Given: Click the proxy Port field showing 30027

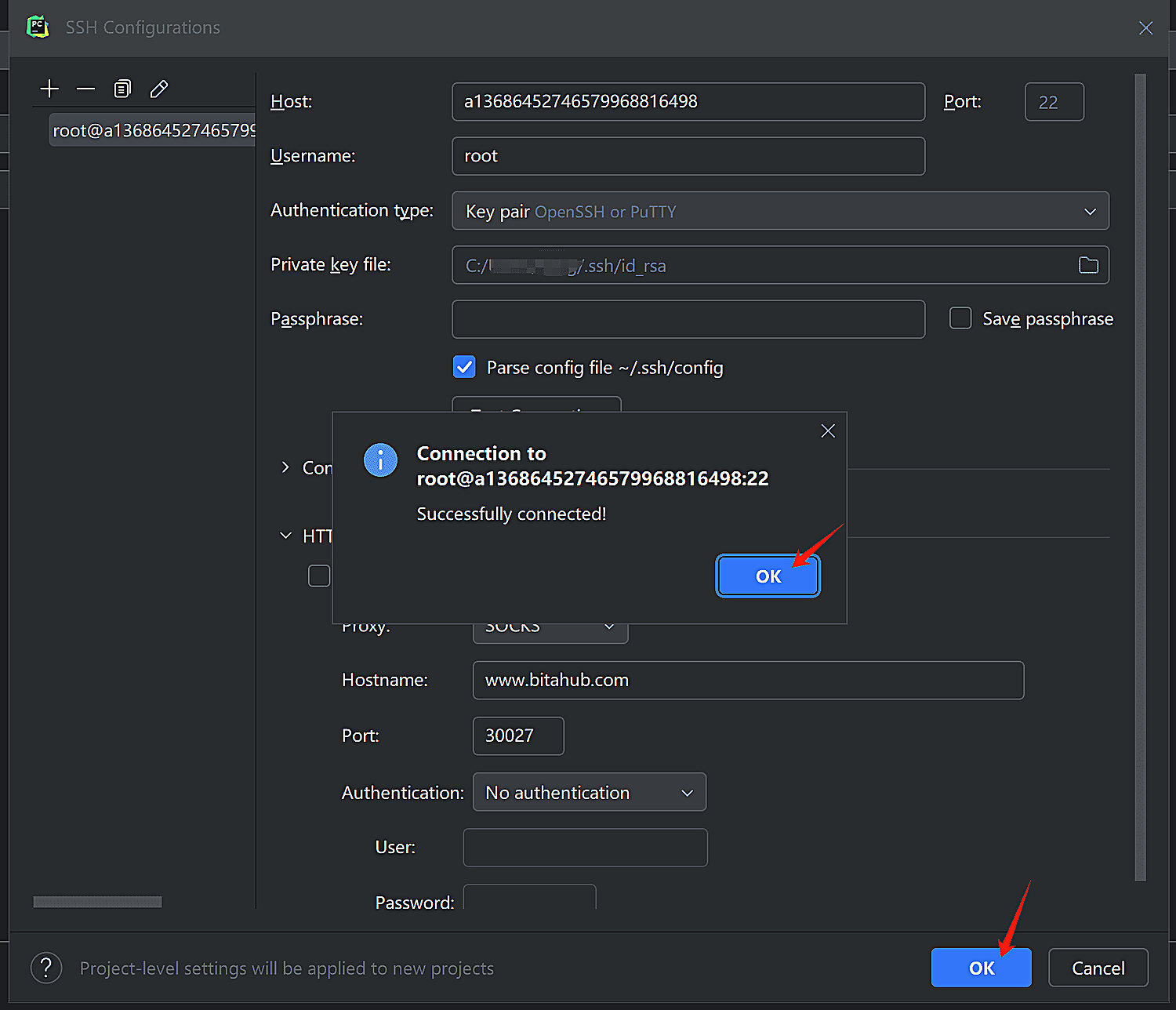Looking at the screenshot, I should pos(518,736).
